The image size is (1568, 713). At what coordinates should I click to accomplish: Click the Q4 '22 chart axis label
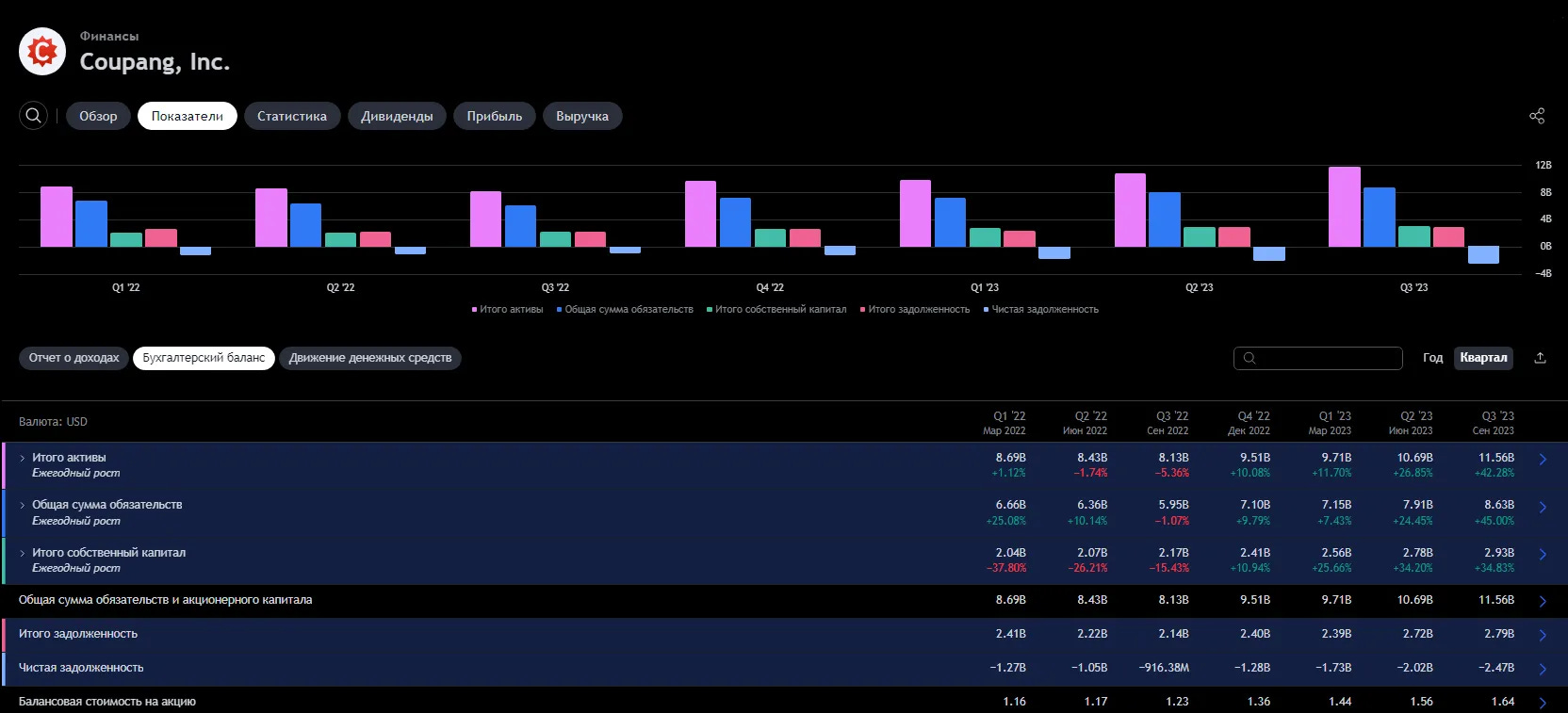point(770,287)
